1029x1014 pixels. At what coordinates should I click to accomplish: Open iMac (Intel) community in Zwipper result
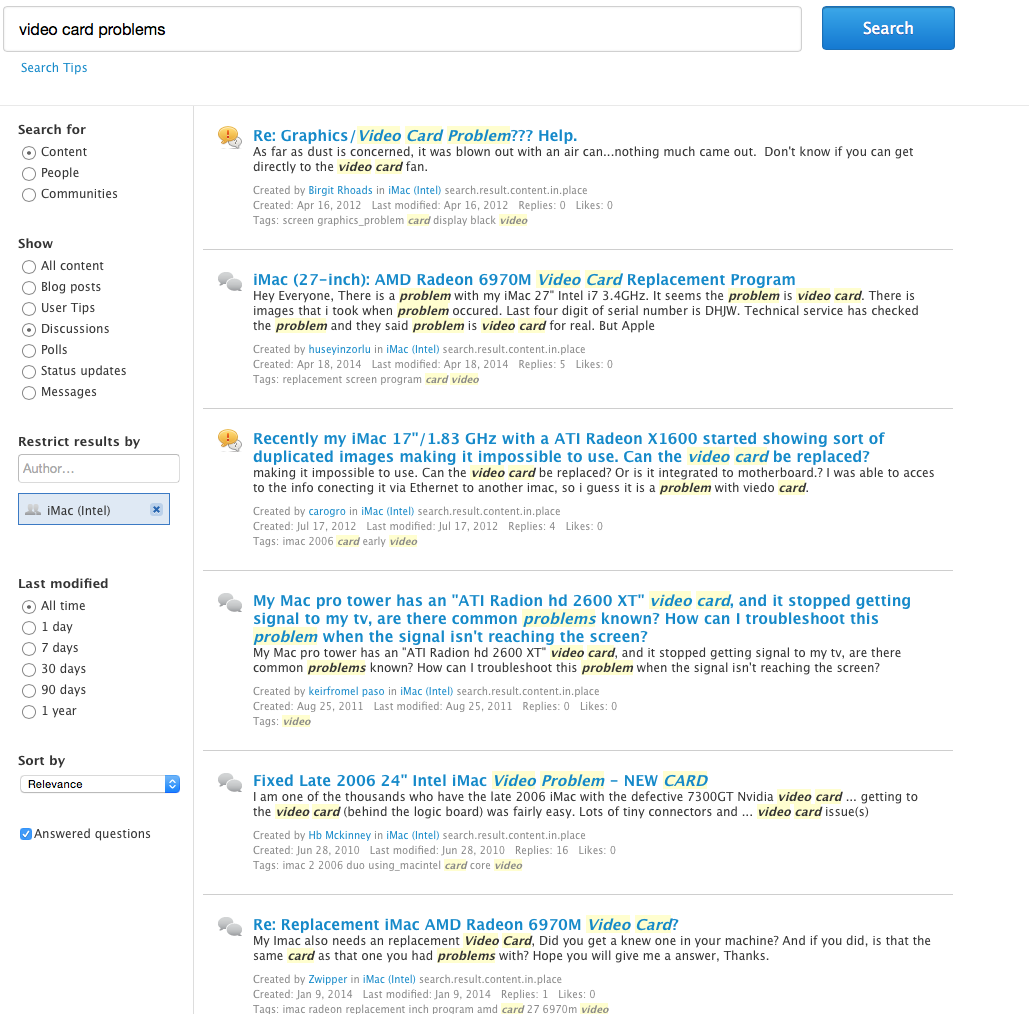click(x=389, y=979)
